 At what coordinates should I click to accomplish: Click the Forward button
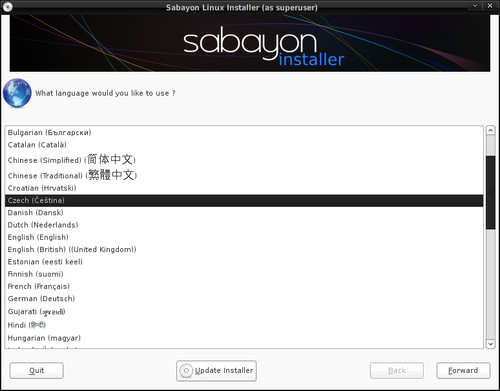(463, 370)
